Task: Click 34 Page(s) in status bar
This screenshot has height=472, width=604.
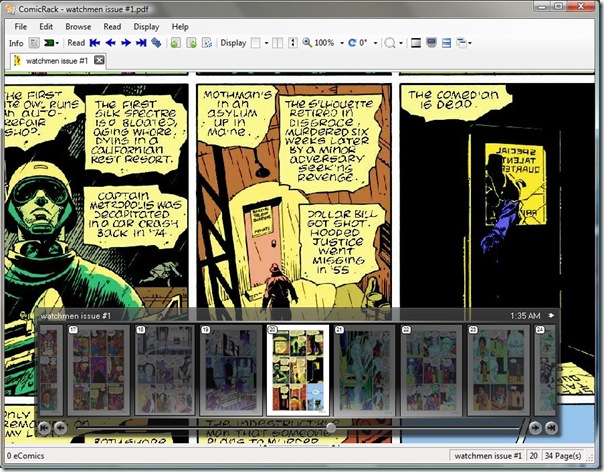Action: coord(563,456)
